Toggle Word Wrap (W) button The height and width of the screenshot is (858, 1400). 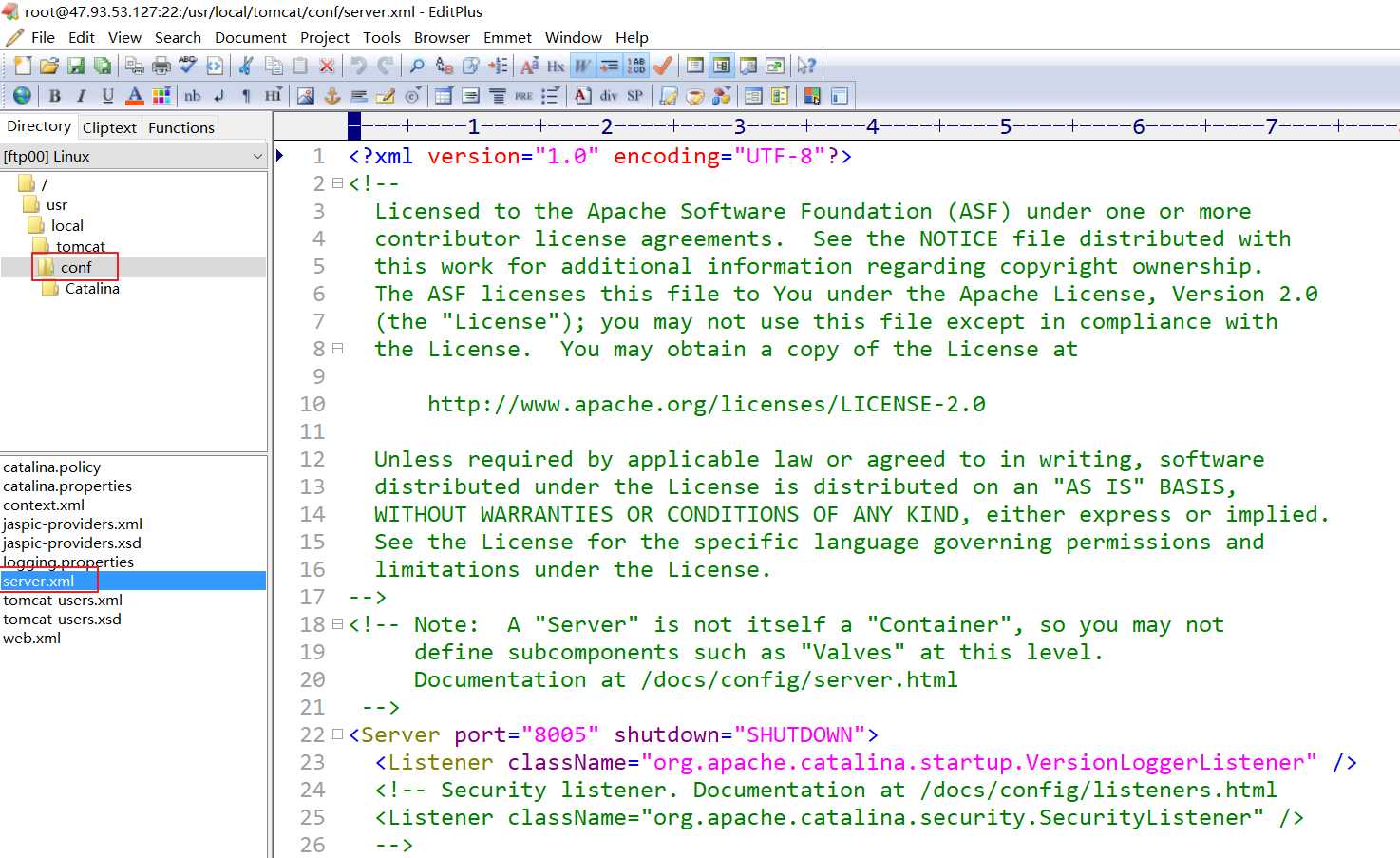(x=582, y=66)
